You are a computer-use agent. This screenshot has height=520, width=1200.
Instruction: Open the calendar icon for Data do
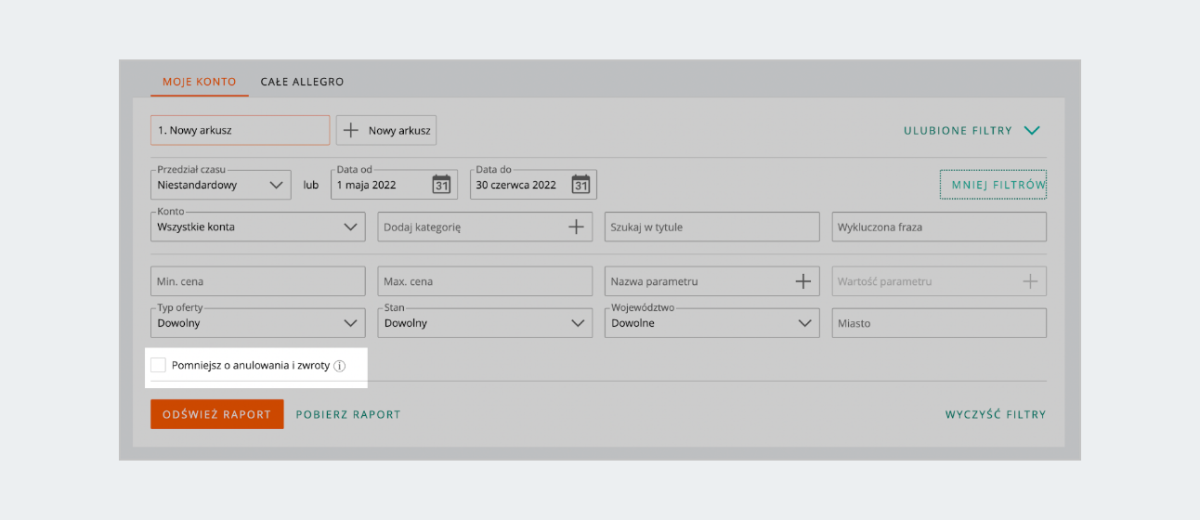pos(580,184)
